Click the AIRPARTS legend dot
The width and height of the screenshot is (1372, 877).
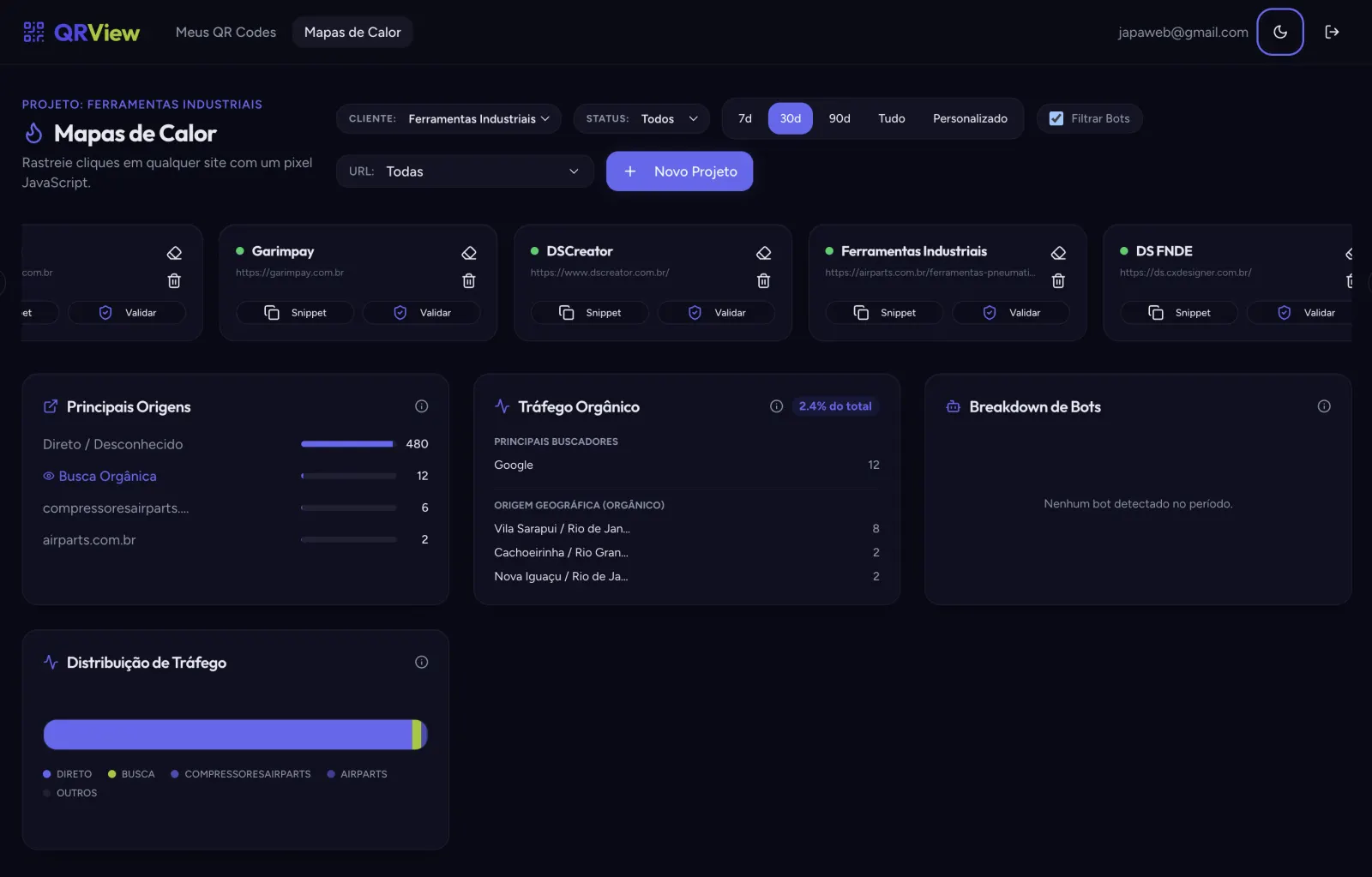(331, 774)
